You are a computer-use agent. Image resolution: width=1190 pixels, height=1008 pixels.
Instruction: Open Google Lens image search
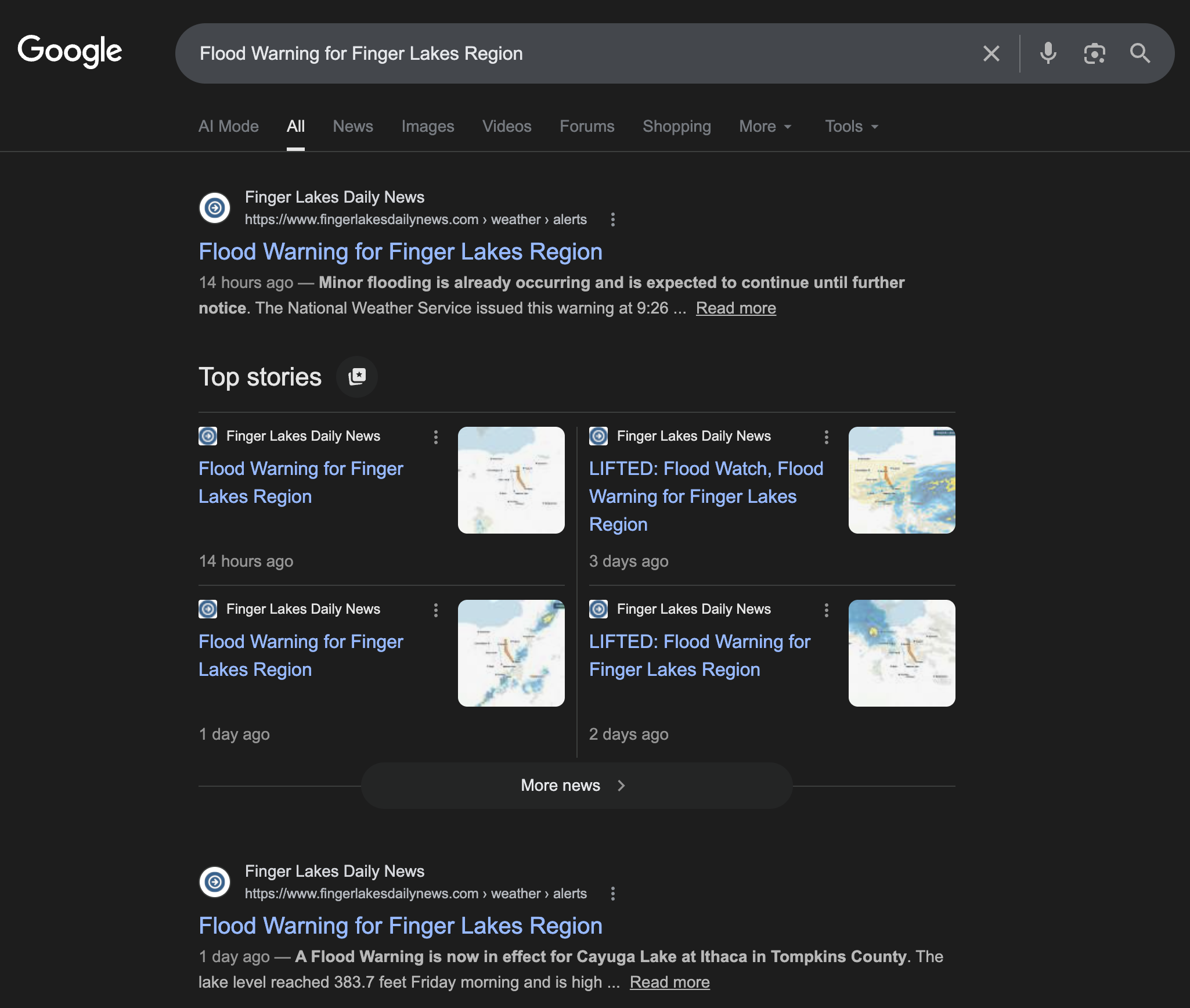pos(1095,53)
